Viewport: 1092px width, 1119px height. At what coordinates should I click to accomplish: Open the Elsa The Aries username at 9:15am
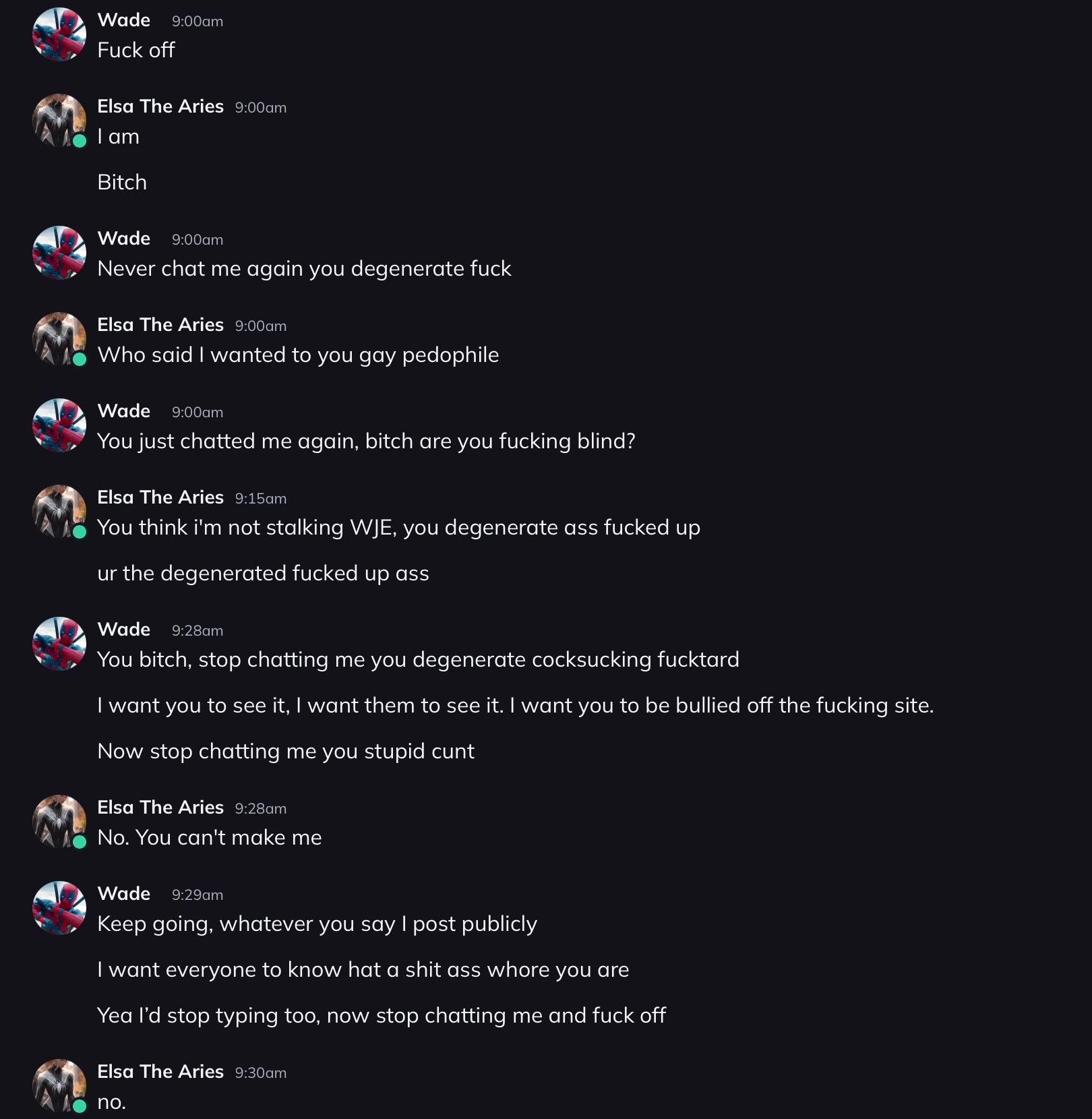[x=160, y=497]
